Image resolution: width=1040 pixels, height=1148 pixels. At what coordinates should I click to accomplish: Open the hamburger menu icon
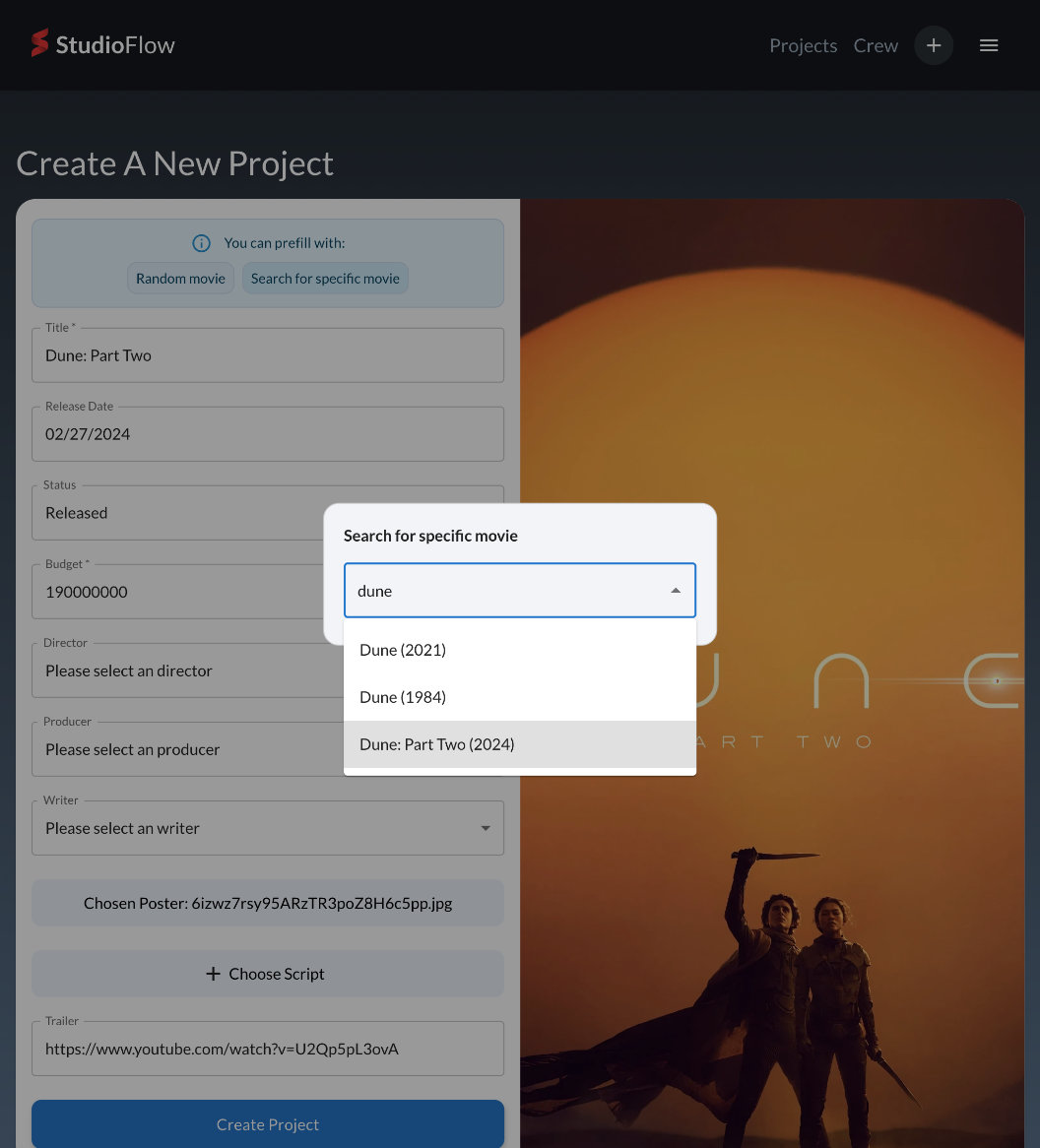coord(989,45)
